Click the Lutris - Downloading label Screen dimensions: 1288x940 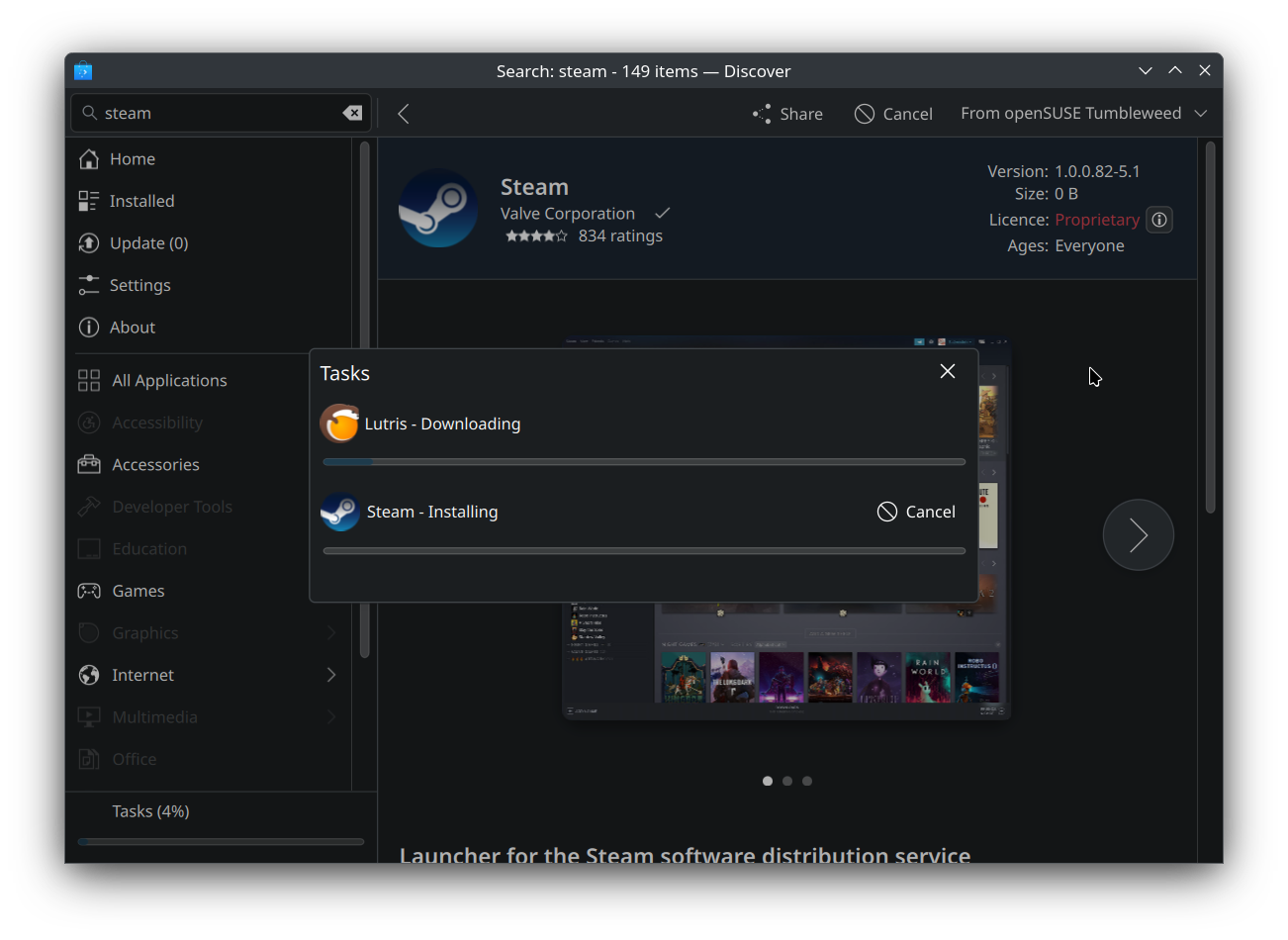click(x=442, y=423)
